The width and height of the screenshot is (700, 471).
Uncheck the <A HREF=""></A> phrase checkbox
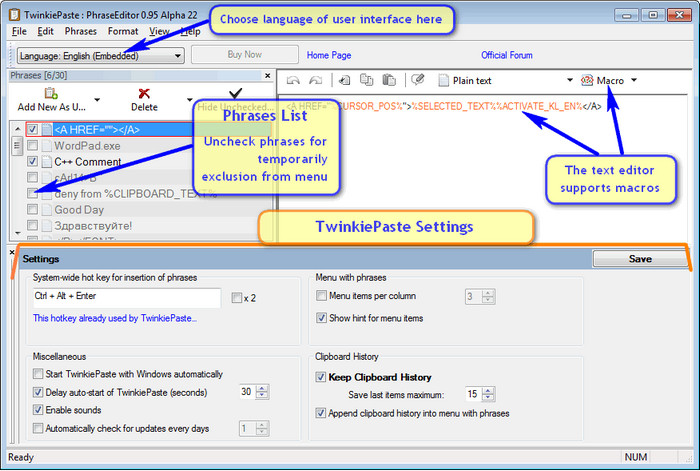click(32, 129)
